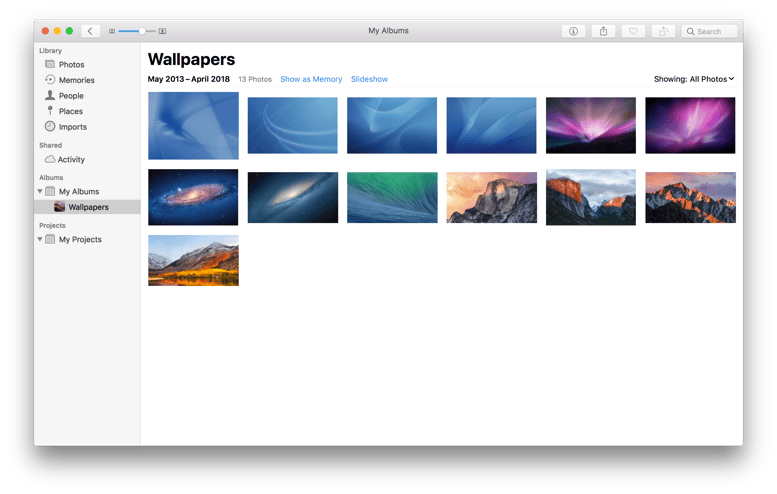Select the bright Andromeda galaxy thumbnail
The image size is (777, 494).
pyautogui.click(x=193, y=197)
